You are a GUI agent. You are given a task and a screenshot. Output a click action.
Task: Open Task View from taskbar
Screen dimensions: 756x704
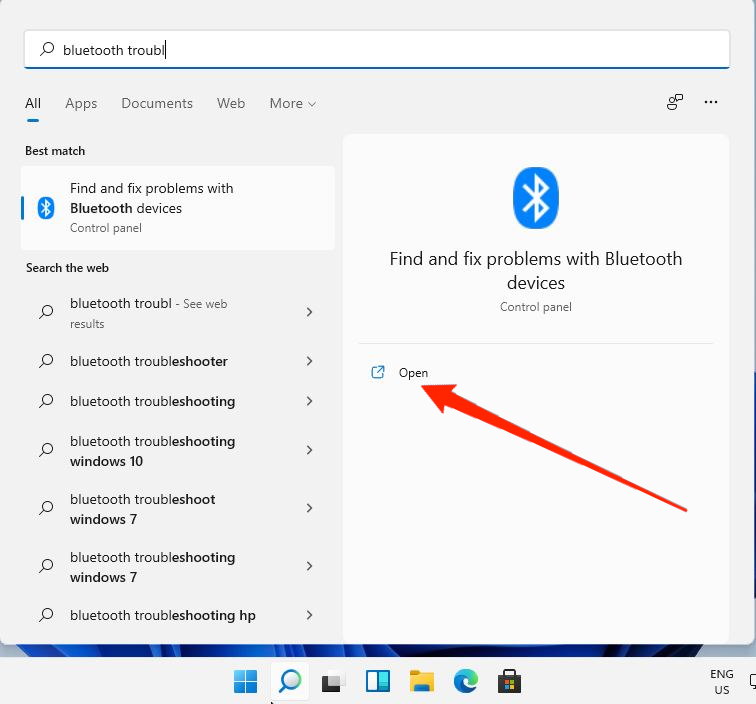pos(333,682)
